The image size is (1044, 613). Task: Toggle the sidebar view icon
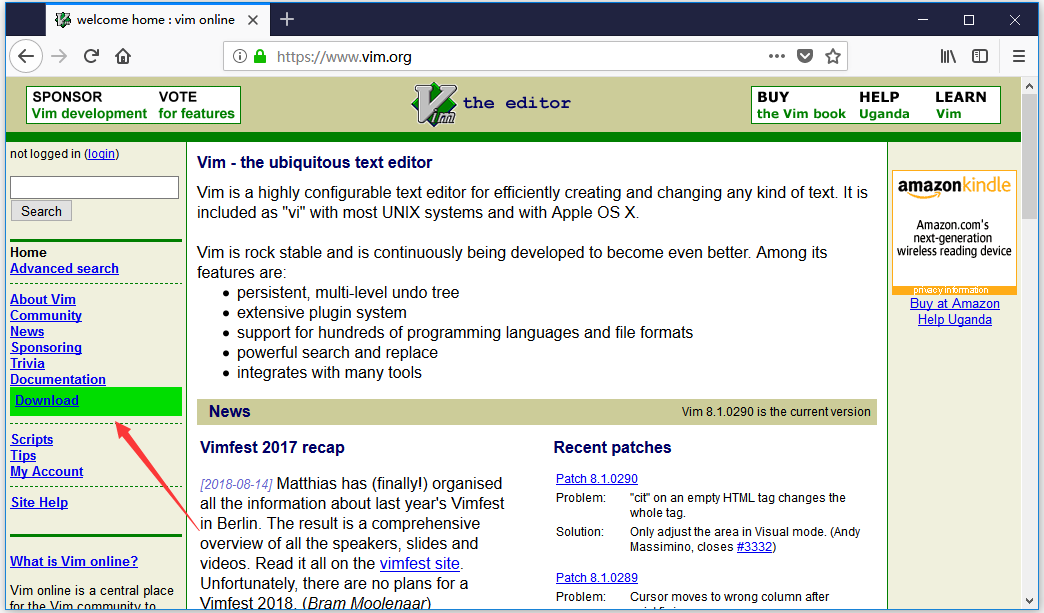[980, 57]
